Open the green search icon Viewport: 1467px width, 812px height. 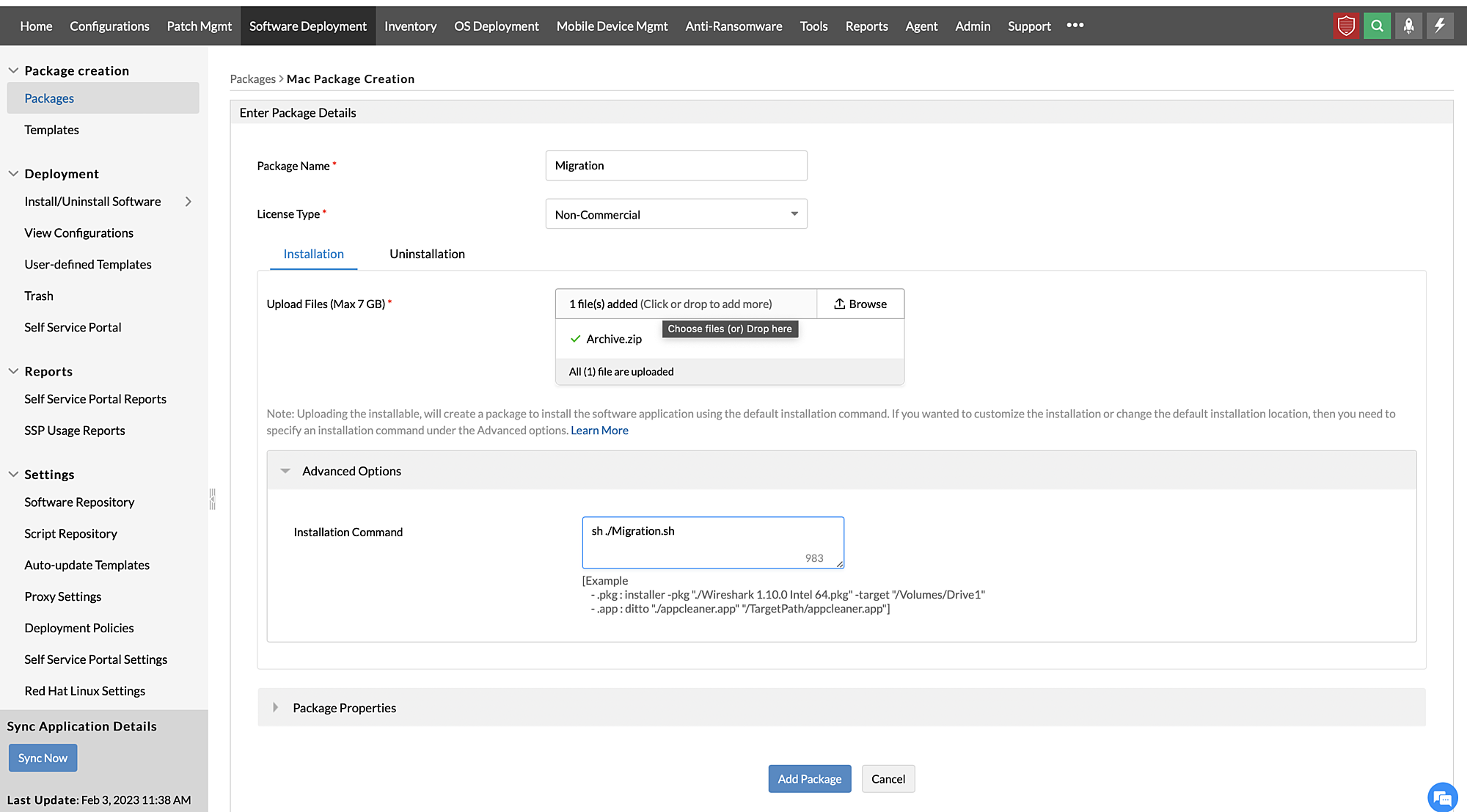point(1378,25)
